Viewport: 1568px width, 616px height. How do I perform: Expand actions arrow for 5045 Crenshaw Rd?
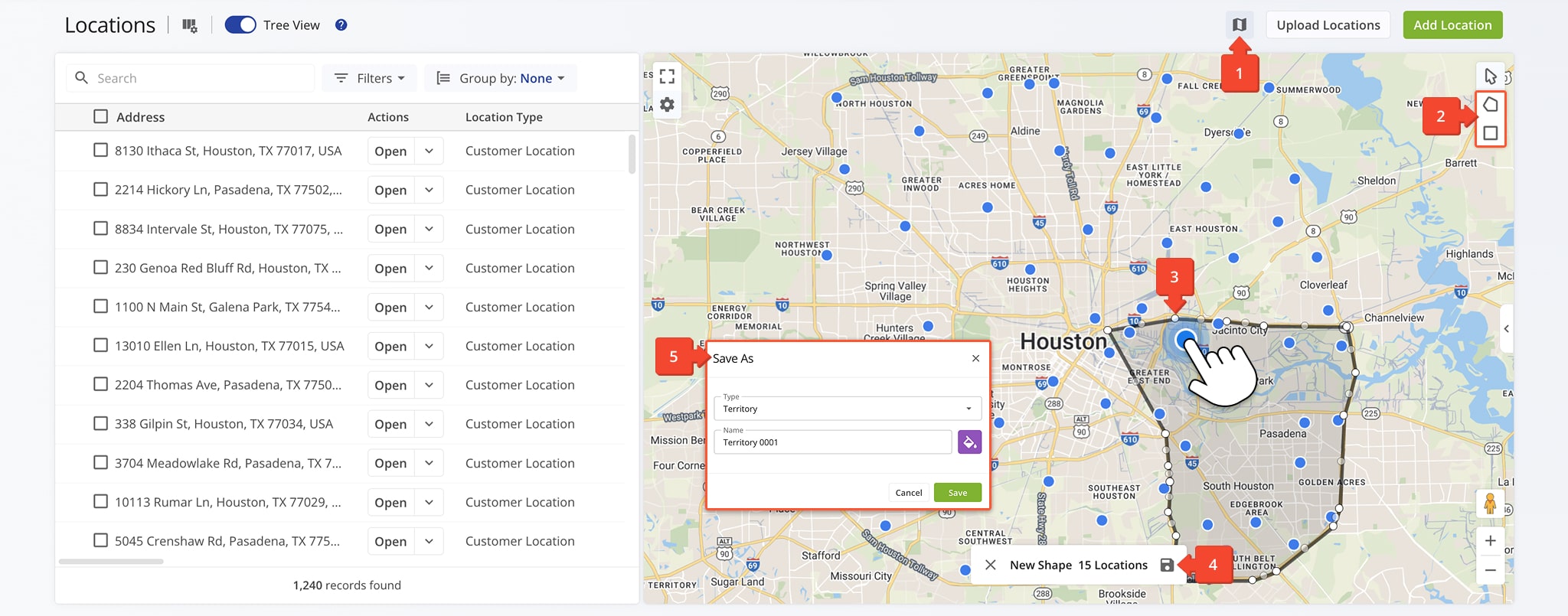pyautogui.click(x=429, y=541)
